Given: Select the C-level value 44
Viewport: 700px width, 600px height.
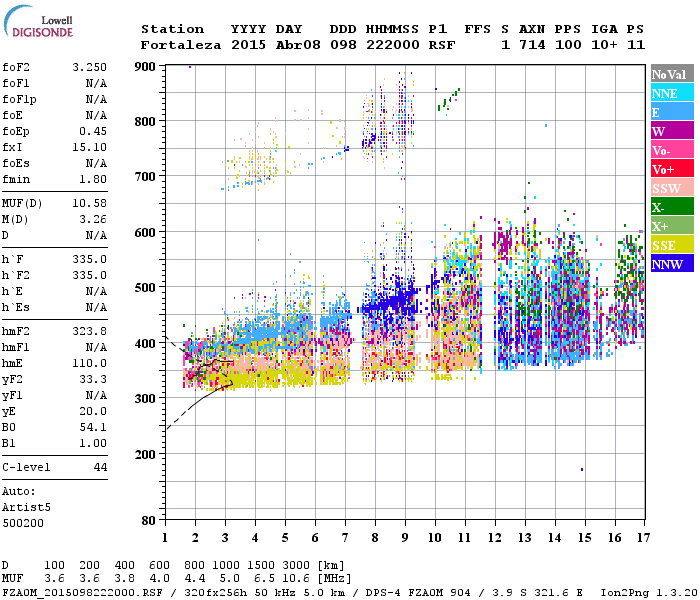Looking at the screenshot, I should [100, 467].
